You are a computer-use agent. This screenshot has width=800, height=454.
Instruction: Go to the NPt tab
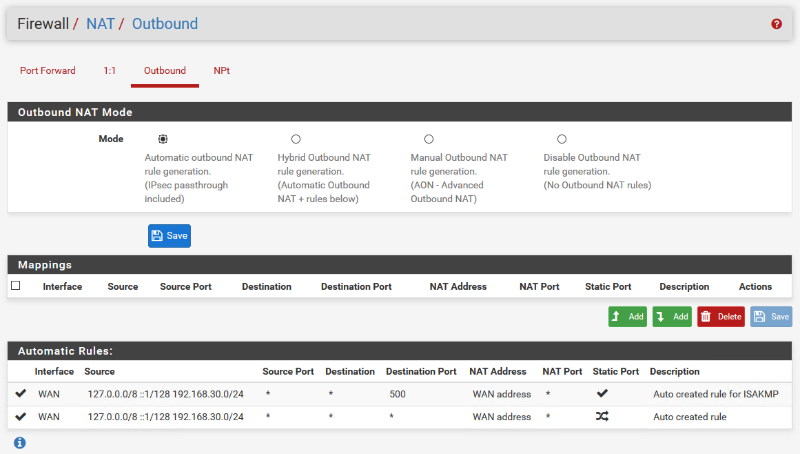coord(222,71)
